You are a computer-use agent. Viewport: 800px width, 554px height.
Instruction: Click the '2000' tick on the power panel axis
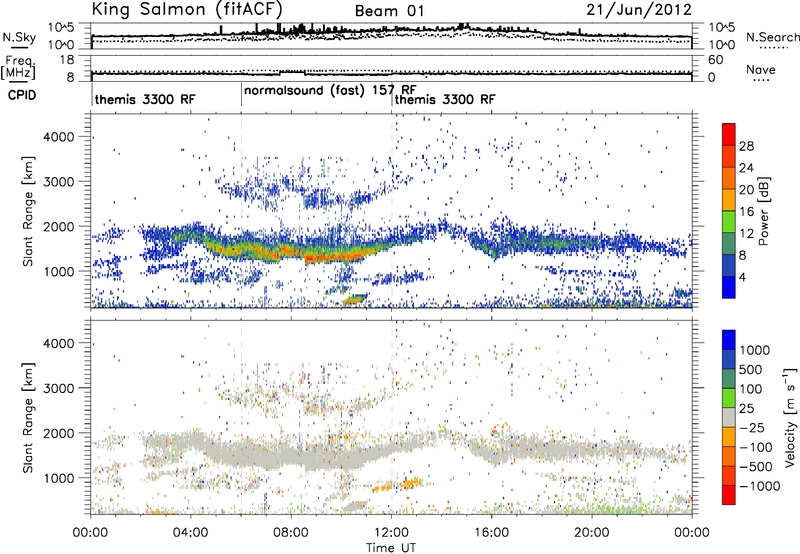(58, 226)
